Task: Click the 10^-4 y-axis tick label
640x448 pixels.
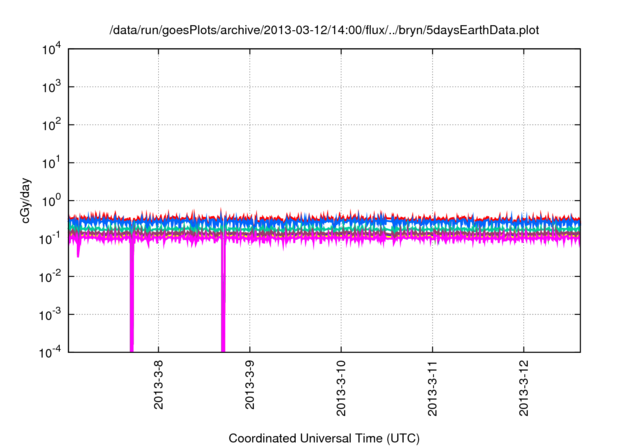Action: tap(50, 353)
